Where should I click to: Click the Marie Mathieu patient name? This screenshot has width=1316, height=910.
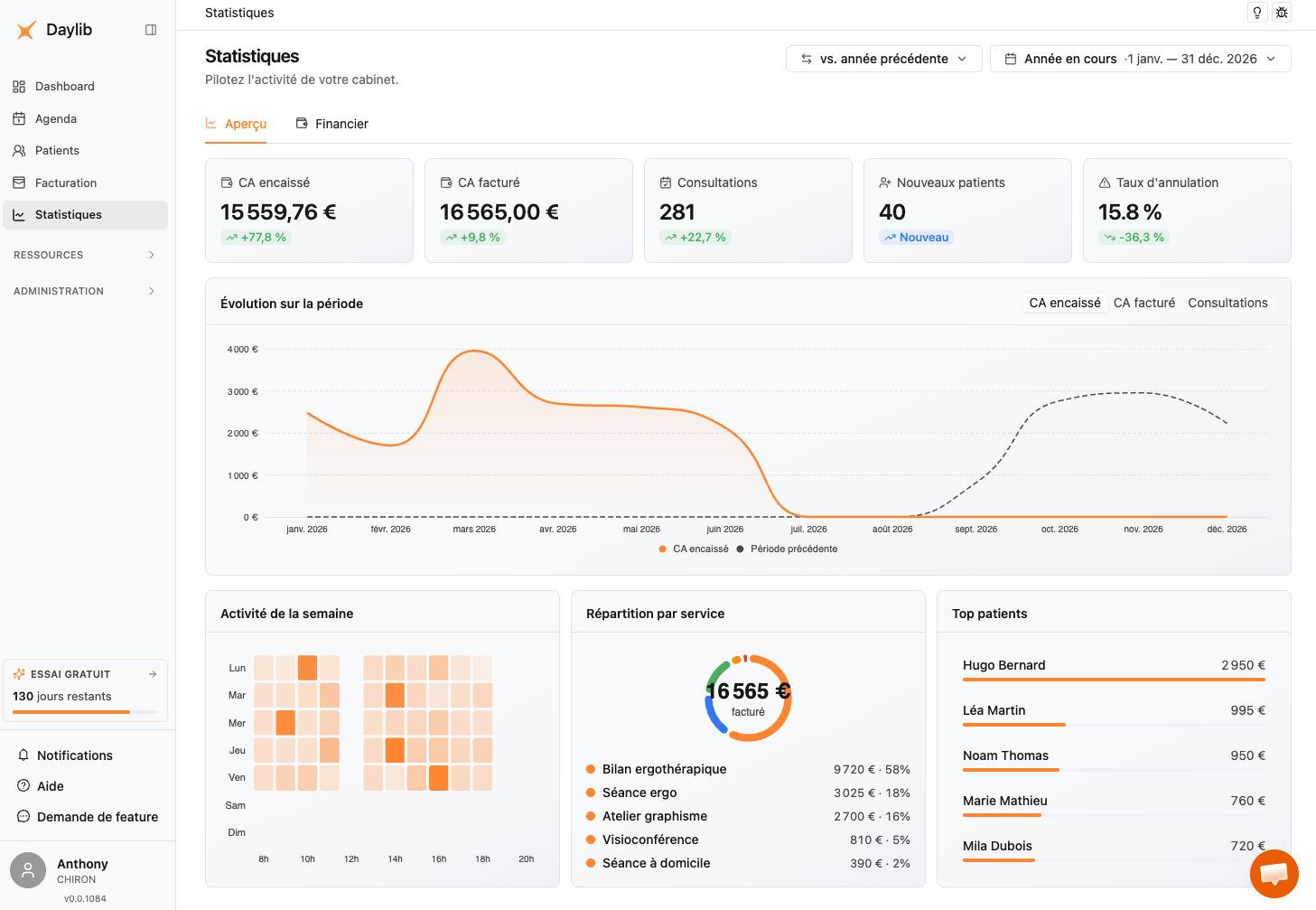1004,801
